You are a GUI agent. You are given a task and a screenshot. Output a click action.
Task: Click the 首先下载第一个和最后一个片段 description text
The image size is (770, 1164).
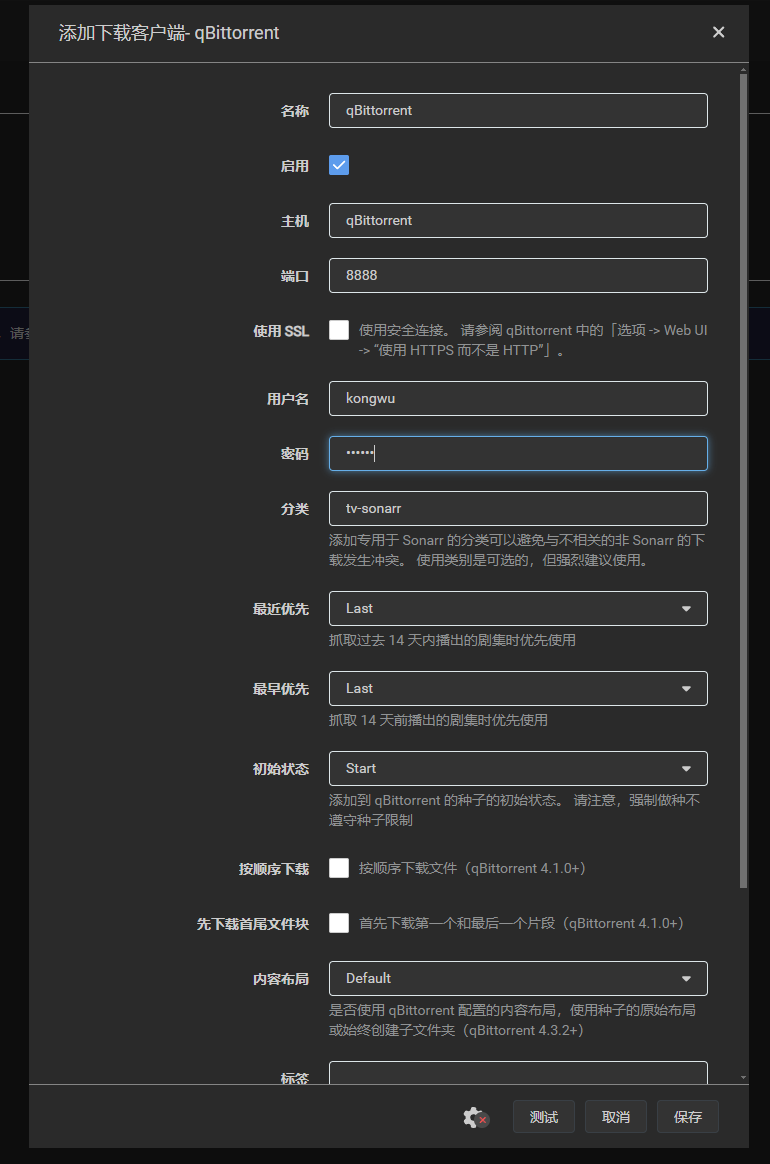point(521,923)
